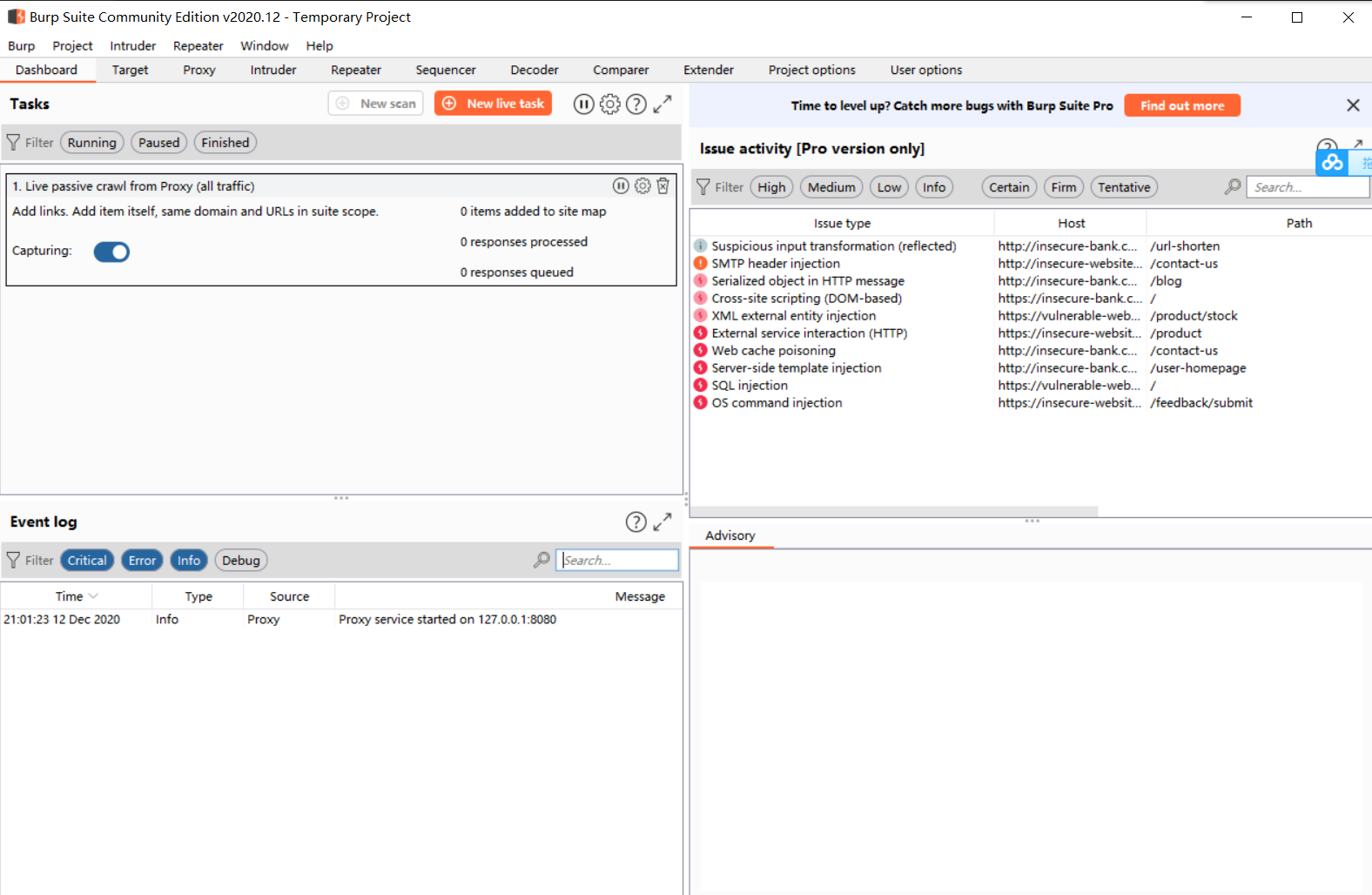Click XML external entity injection severity icon
Viewport: 1372px width, 895px height.
pos(700,315)
